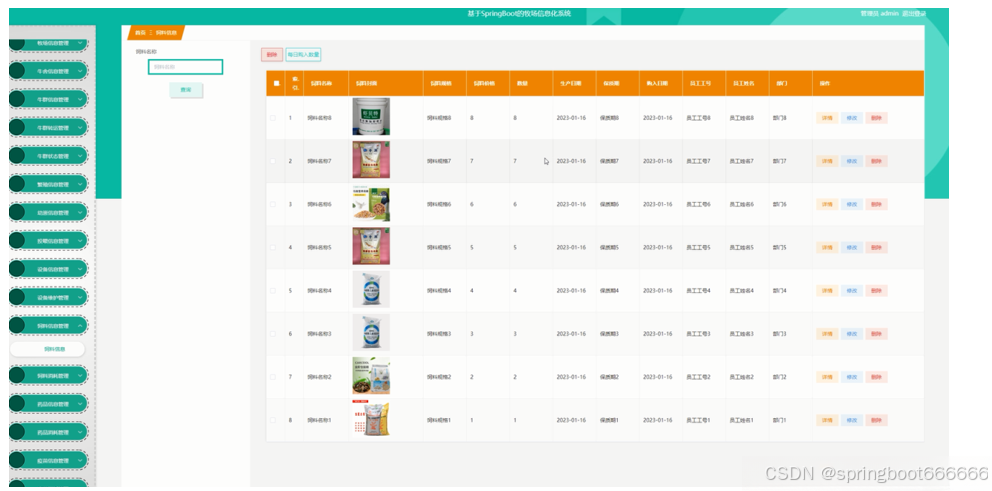Screen dimensions: 992x491
Task: Click 删除 for row 饲料名称5
Action: [876, 247]
